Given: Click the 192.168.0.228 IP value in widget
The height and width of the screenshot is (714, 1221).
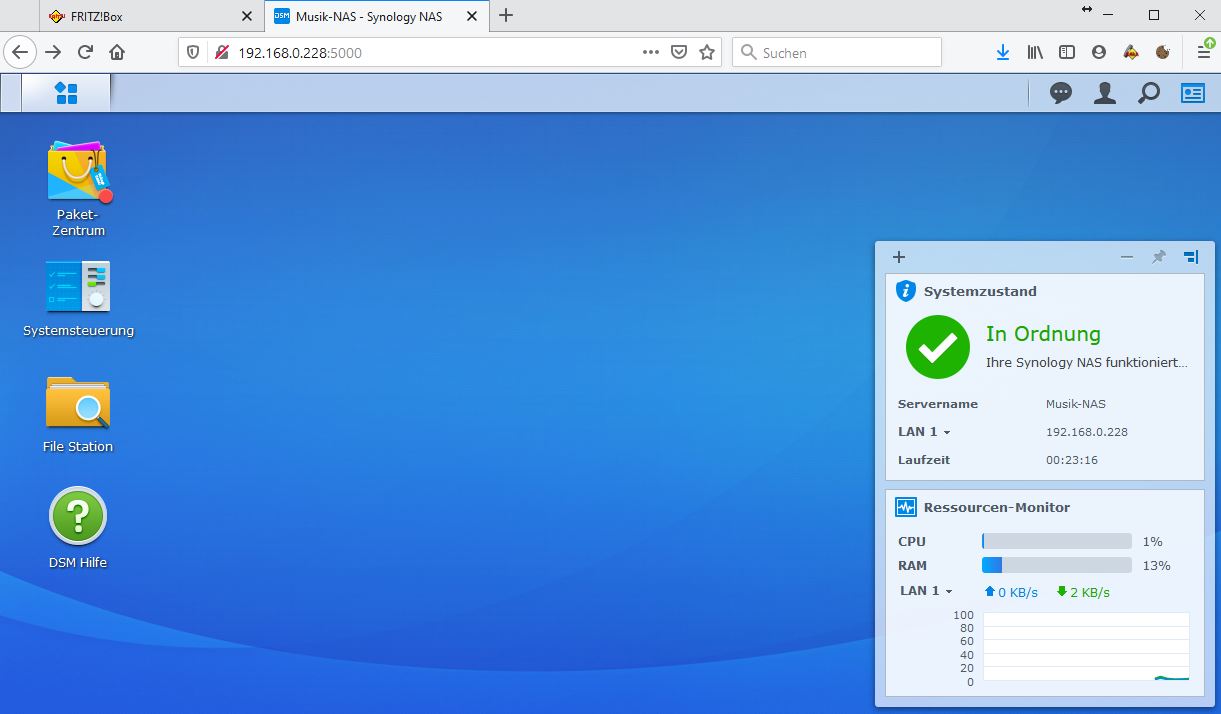Looking at the screenshot, I should coord(1087,432).
